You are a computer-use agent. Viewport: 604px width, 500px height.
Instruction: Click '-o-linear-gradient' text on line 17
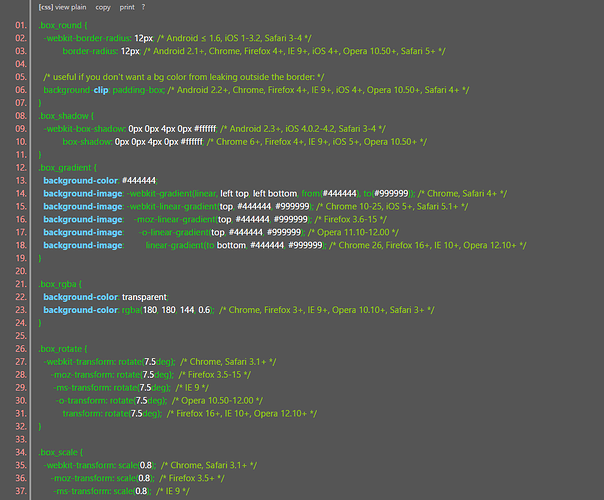click(x=174, y=232)
